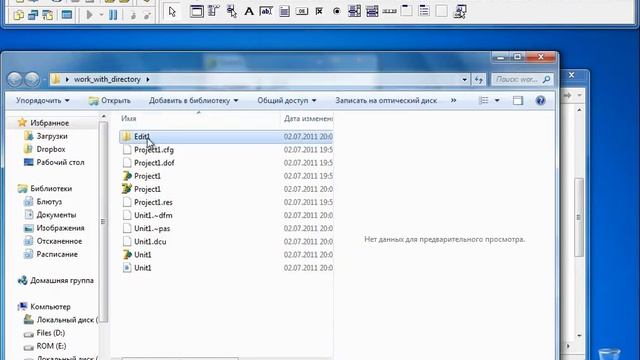Go back in Explorer navigation
The width and height of the screenshot is (640, 360).
pyautogui.click(x=15, y=79)
